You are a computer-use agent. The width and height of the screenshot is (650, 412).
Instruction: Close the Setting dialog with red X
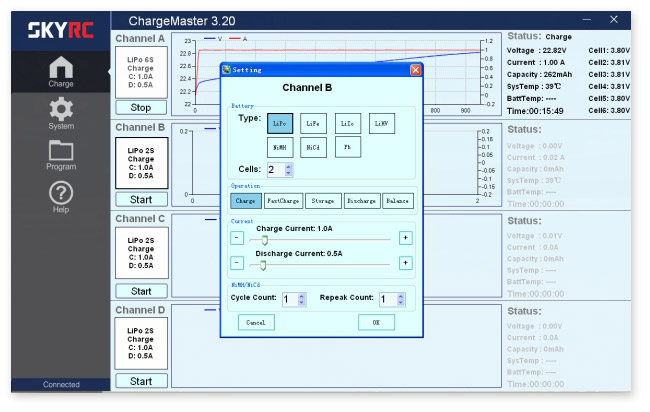pos(415,70)
